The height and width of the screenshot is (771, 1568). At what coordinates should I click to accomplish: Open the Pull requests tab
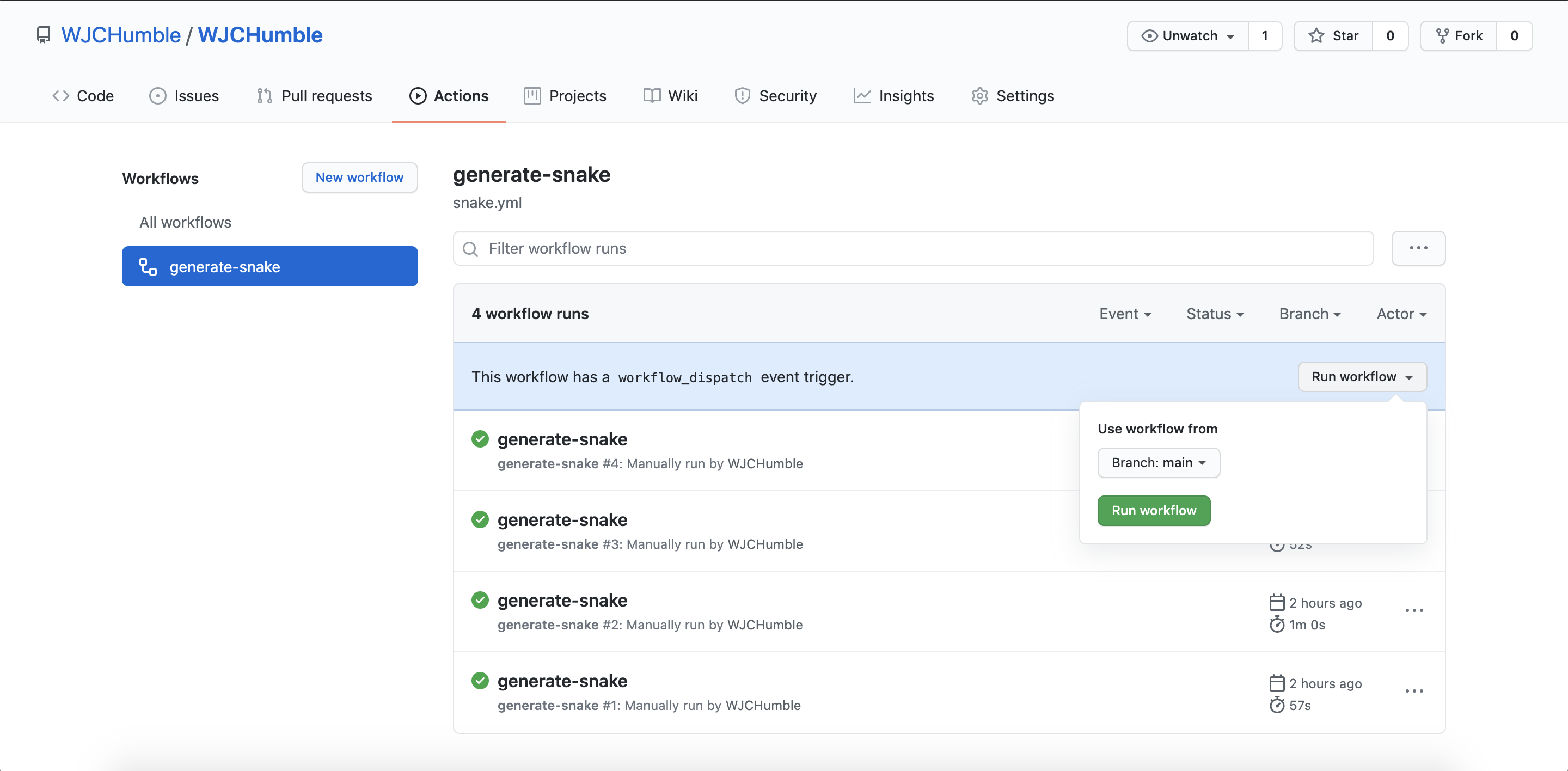pos(314,96)
